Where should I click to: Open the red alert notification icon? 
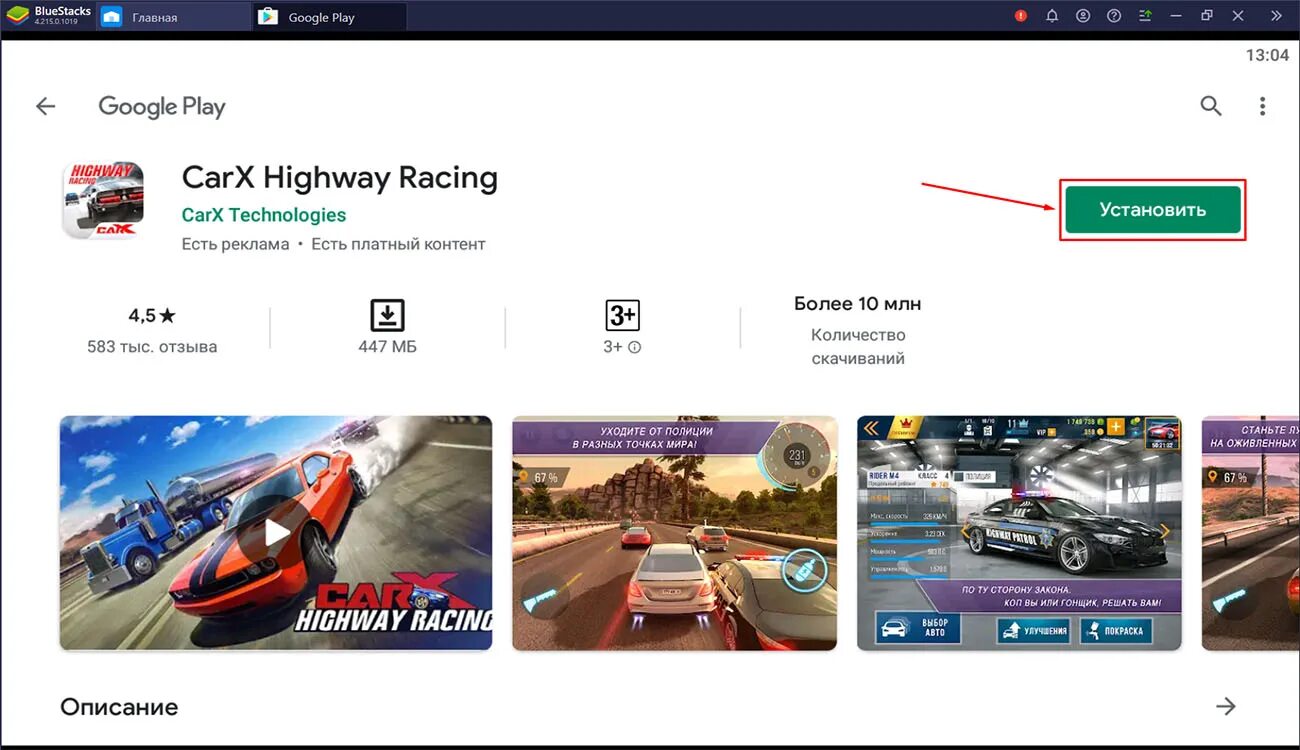[x=1021, y=16]
